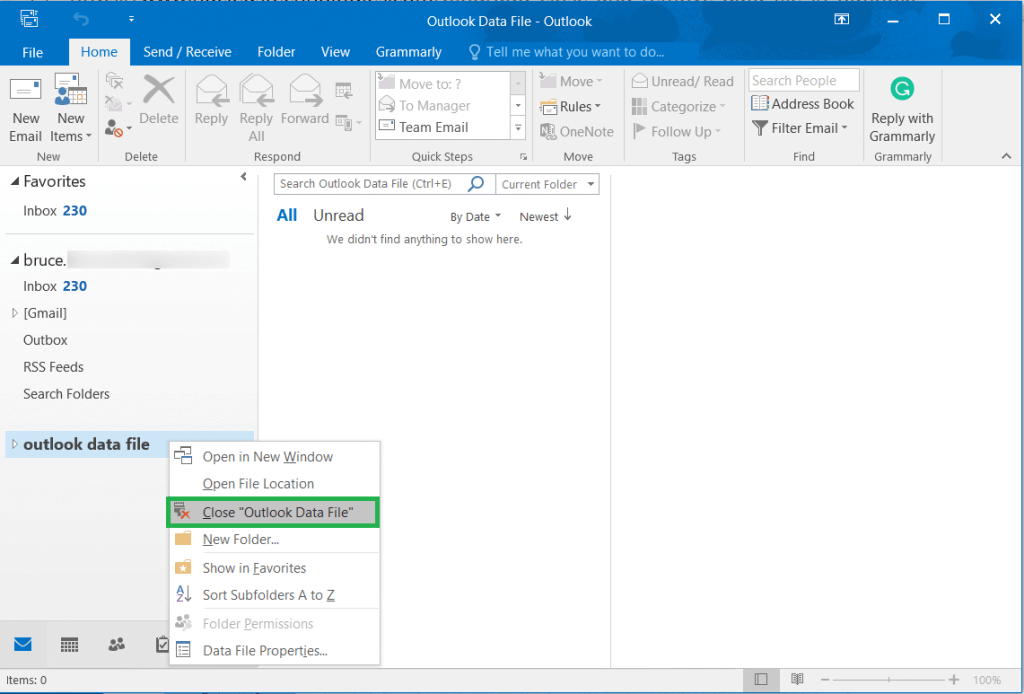Image resolution: width=1024 pixels, height=694 pixels.
Task: Open the New Items menu
Action: pyautogui.click(x=71, y=108)
